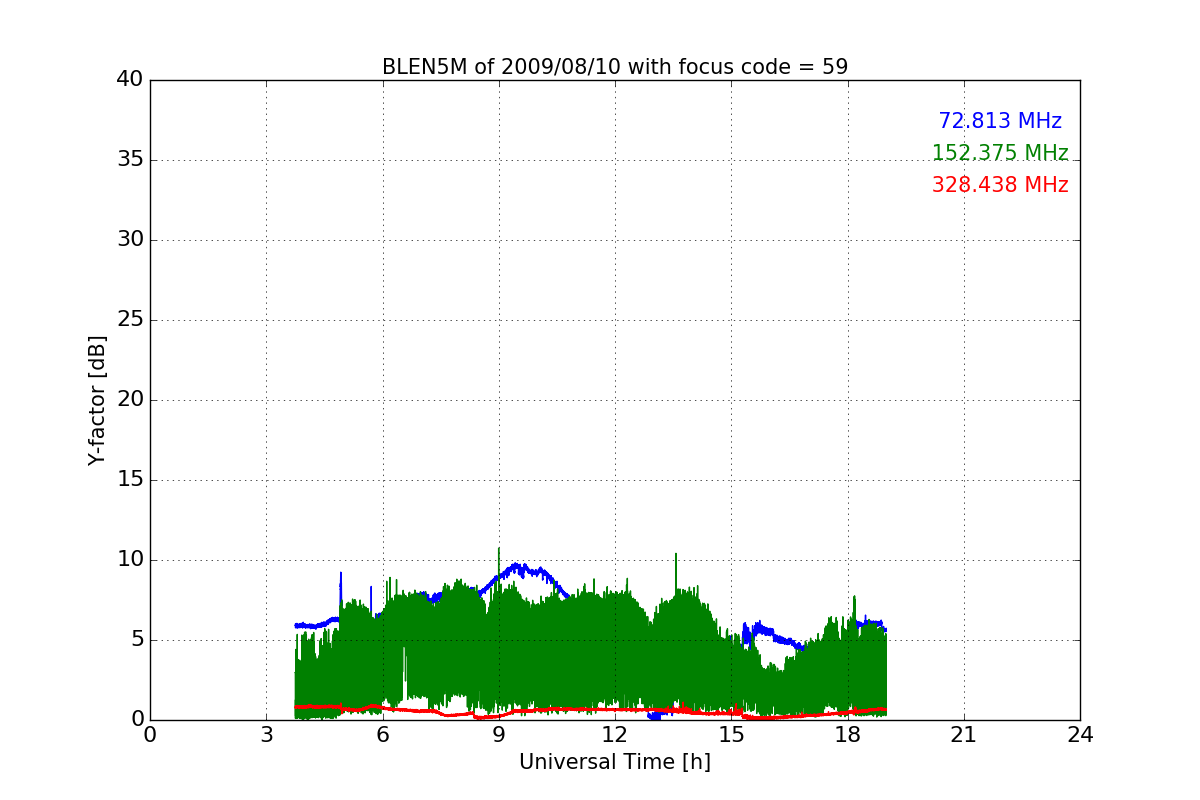Image resolution: width=1200 pixels, height=800 pixels.
Task: Click the x-axis tick label 12
Action: [615, 735]
